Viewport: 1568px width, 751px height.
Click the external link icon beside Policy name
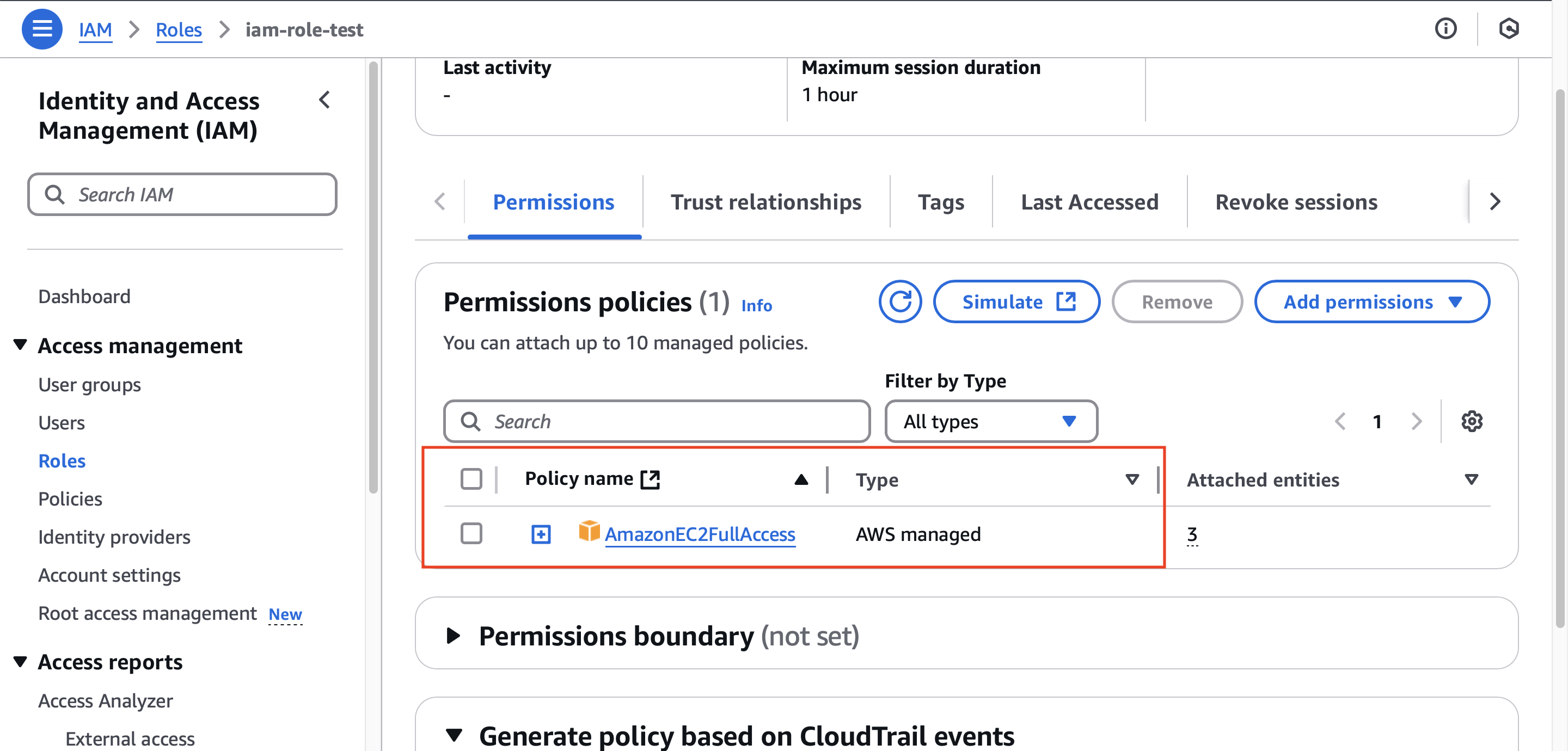(650, 479)
